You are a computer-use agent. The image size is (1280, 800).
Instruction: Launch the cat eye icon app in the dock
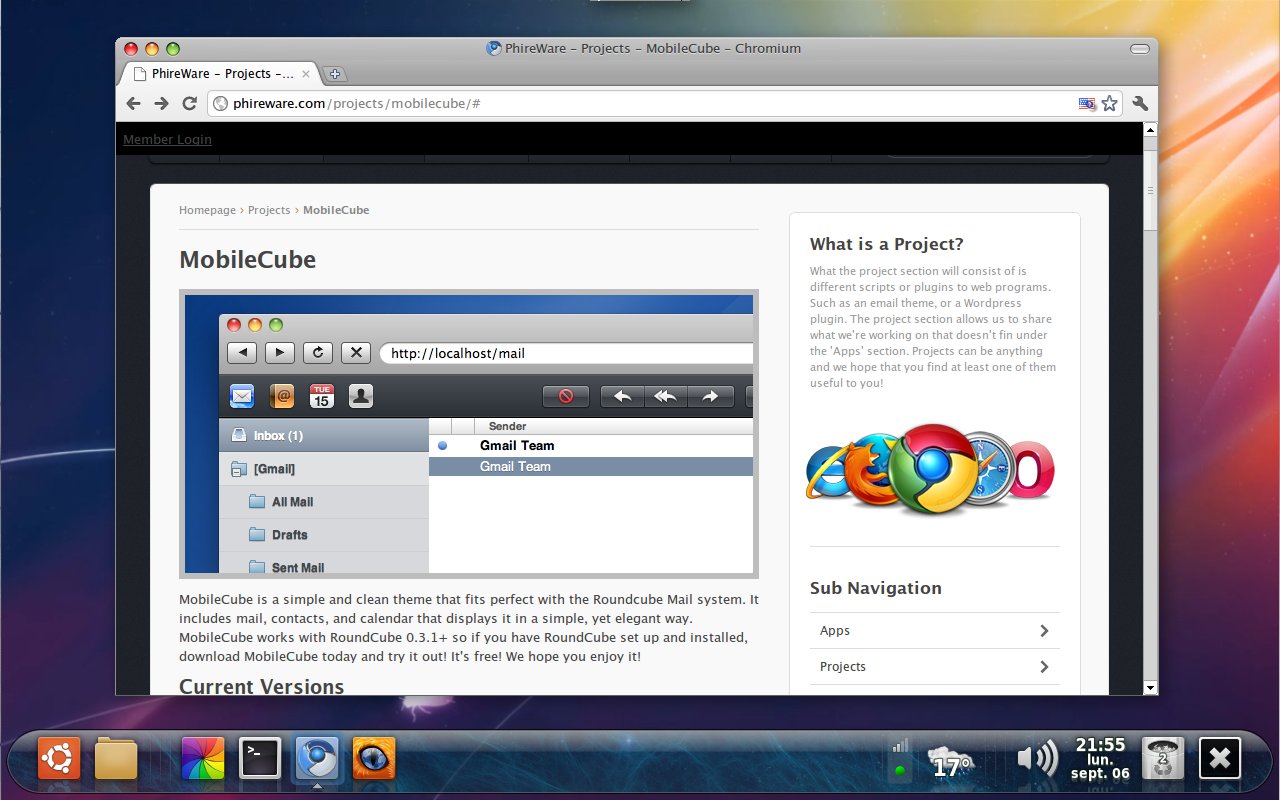coord(374,759)
